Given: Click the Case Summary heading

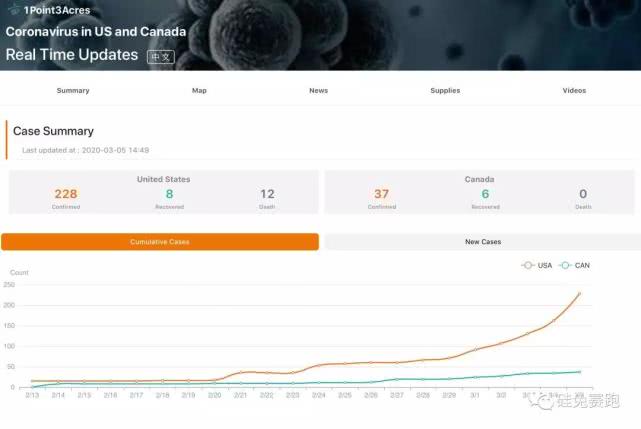Looking at the screenshot, I should (54, 131).
